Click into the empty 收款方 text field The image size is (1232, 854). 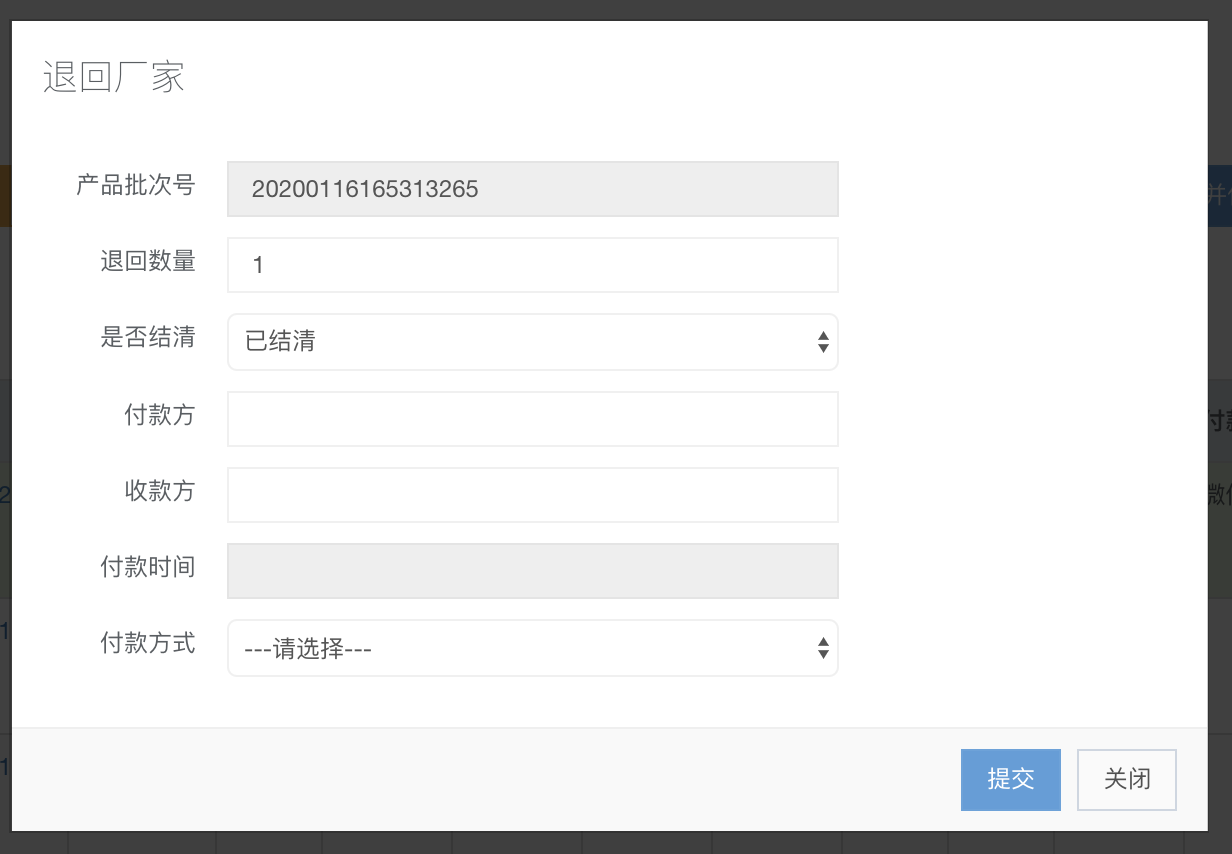pos(532,495)
